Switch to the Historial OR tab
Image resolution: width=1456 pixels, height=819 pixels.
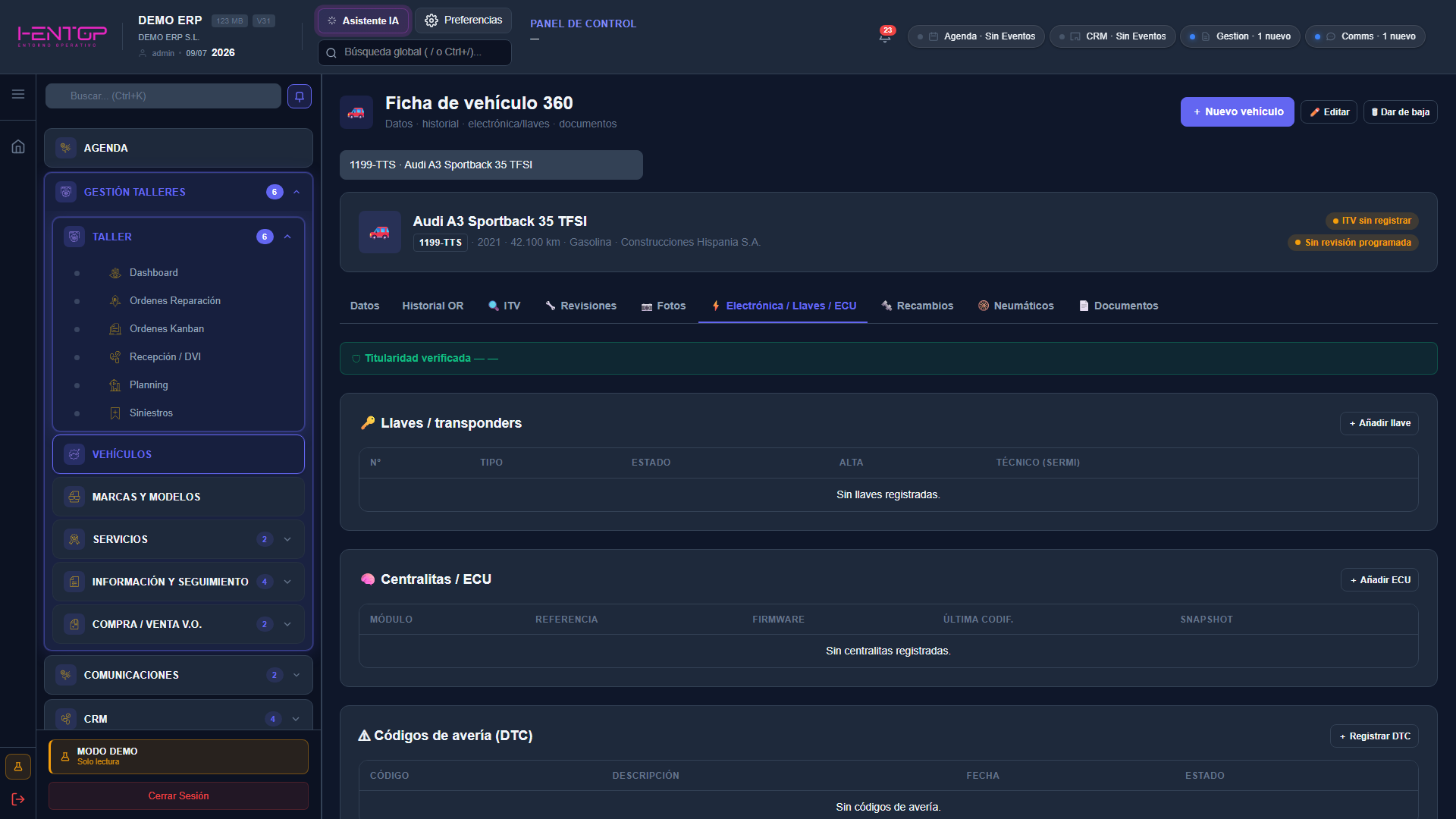[432, 306]
